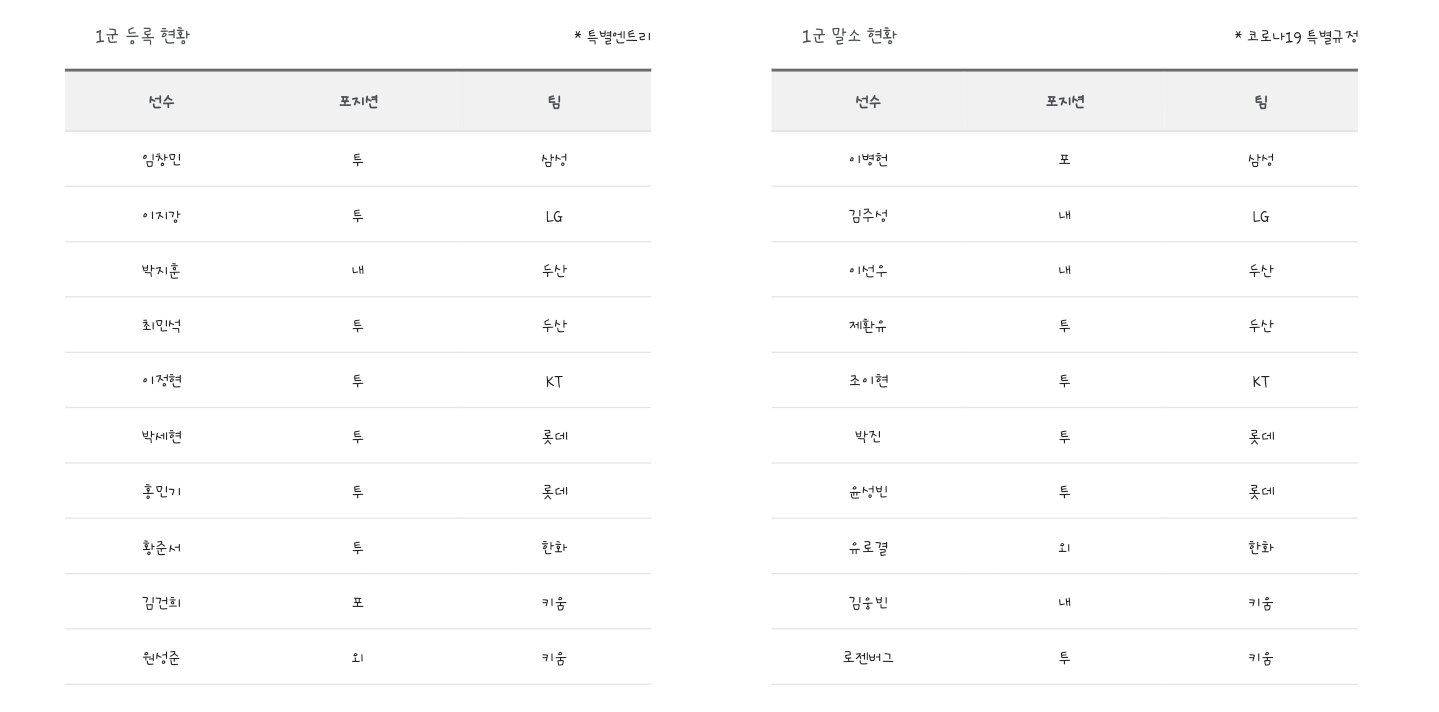Click 포지션 header in 말소 현황 table
This screenshot has width=1439, height=712.
(1064, 102)
